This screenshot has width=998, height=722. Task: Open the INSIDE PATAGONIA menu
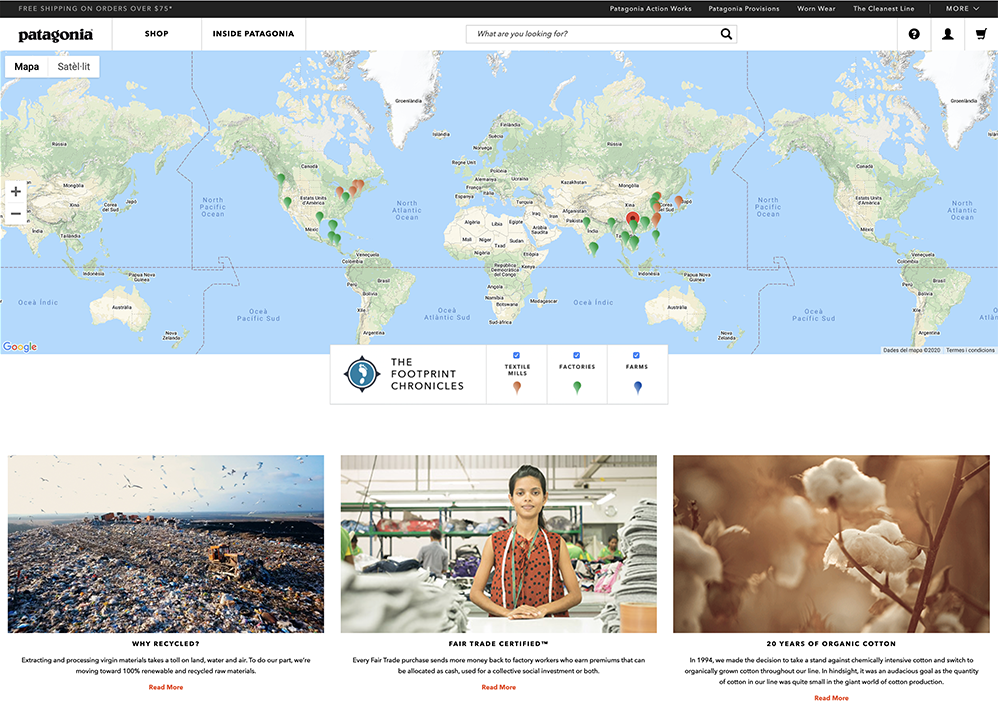pyautogui.click(x=253, y=34)
